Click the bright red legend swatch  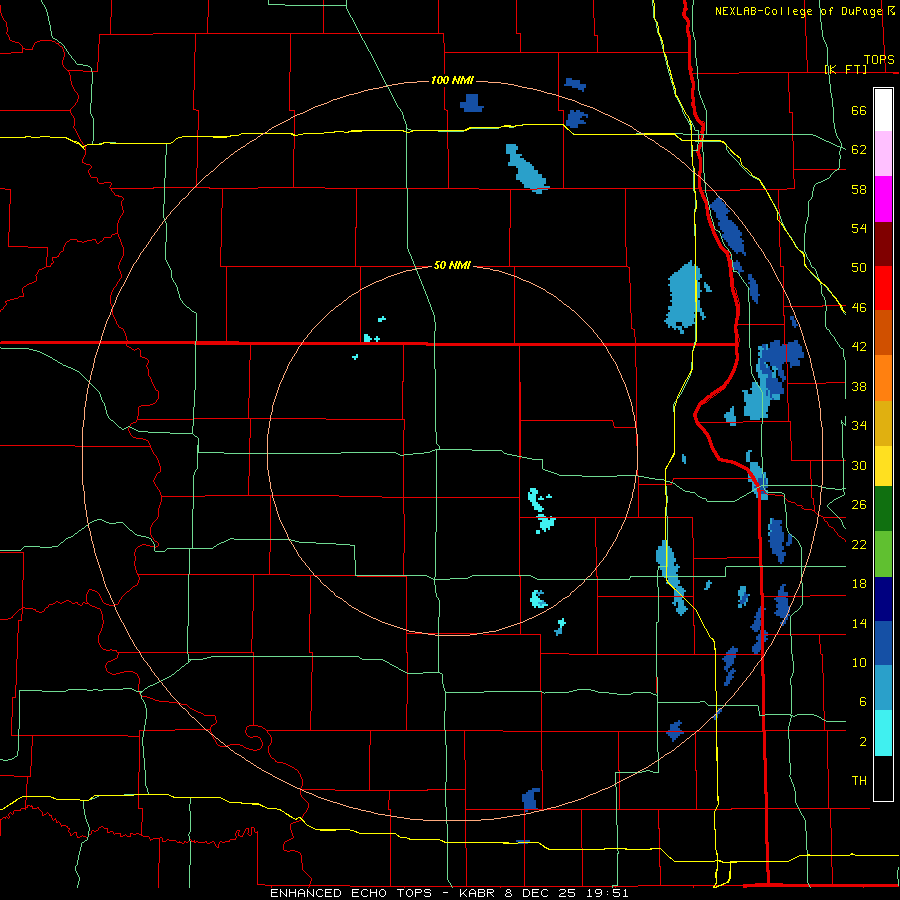pos(883,288)
